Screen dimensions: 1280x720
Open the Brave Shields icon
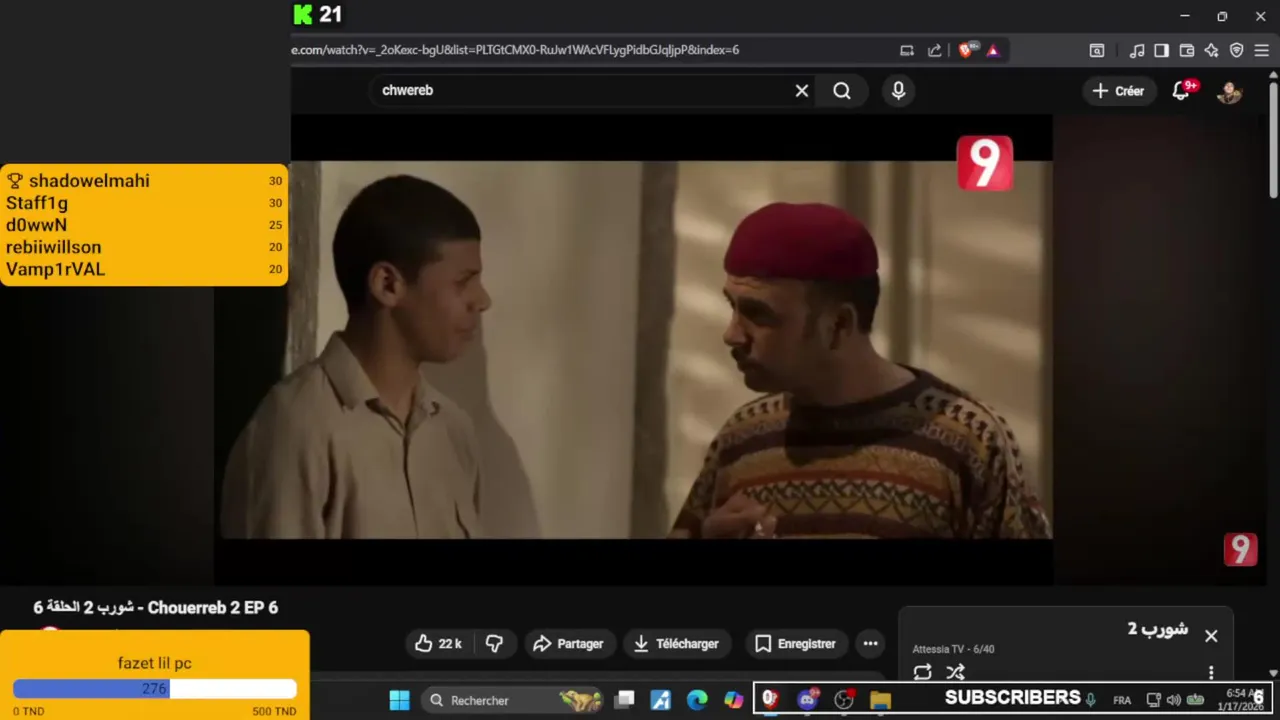tap(966, 50)
